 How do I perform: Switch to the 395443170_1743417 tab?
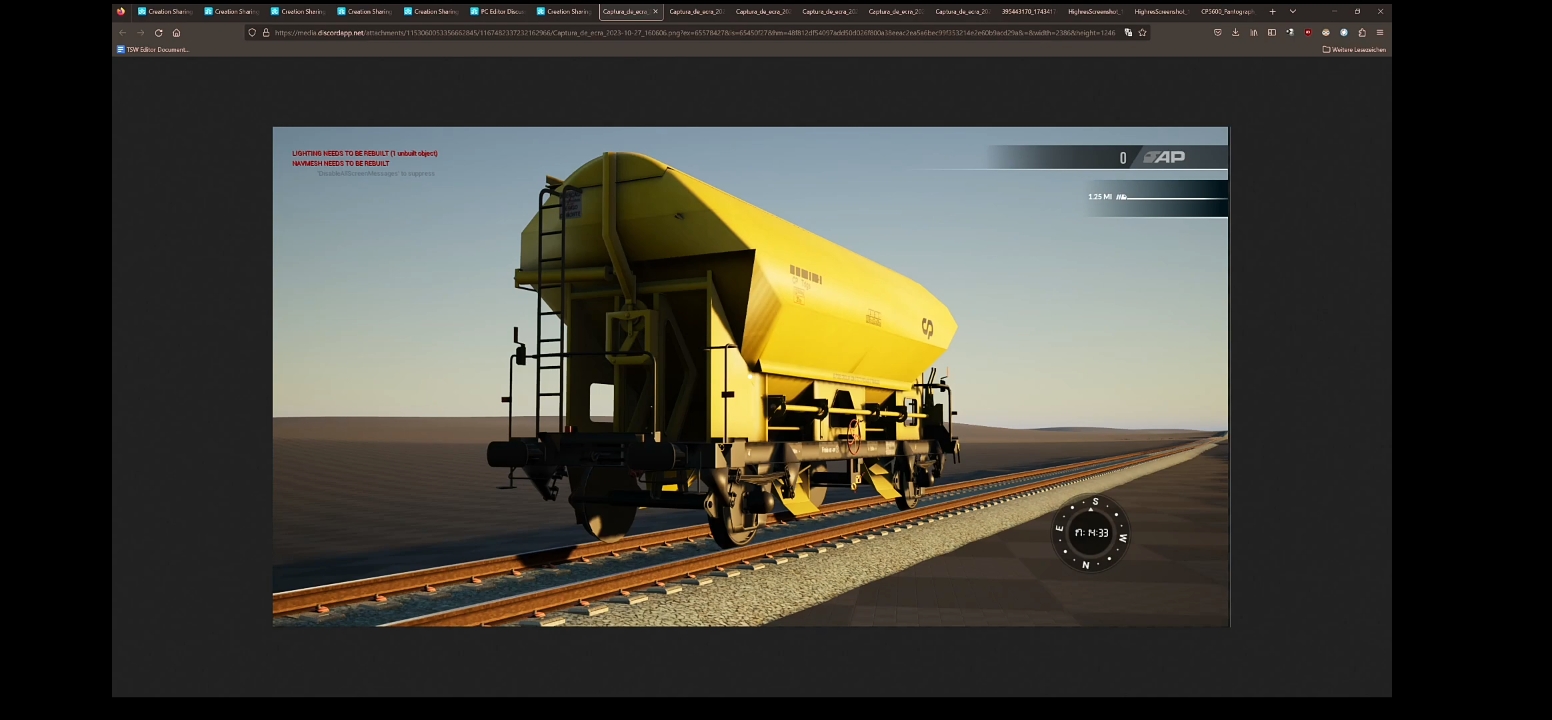coord(1028,12)
